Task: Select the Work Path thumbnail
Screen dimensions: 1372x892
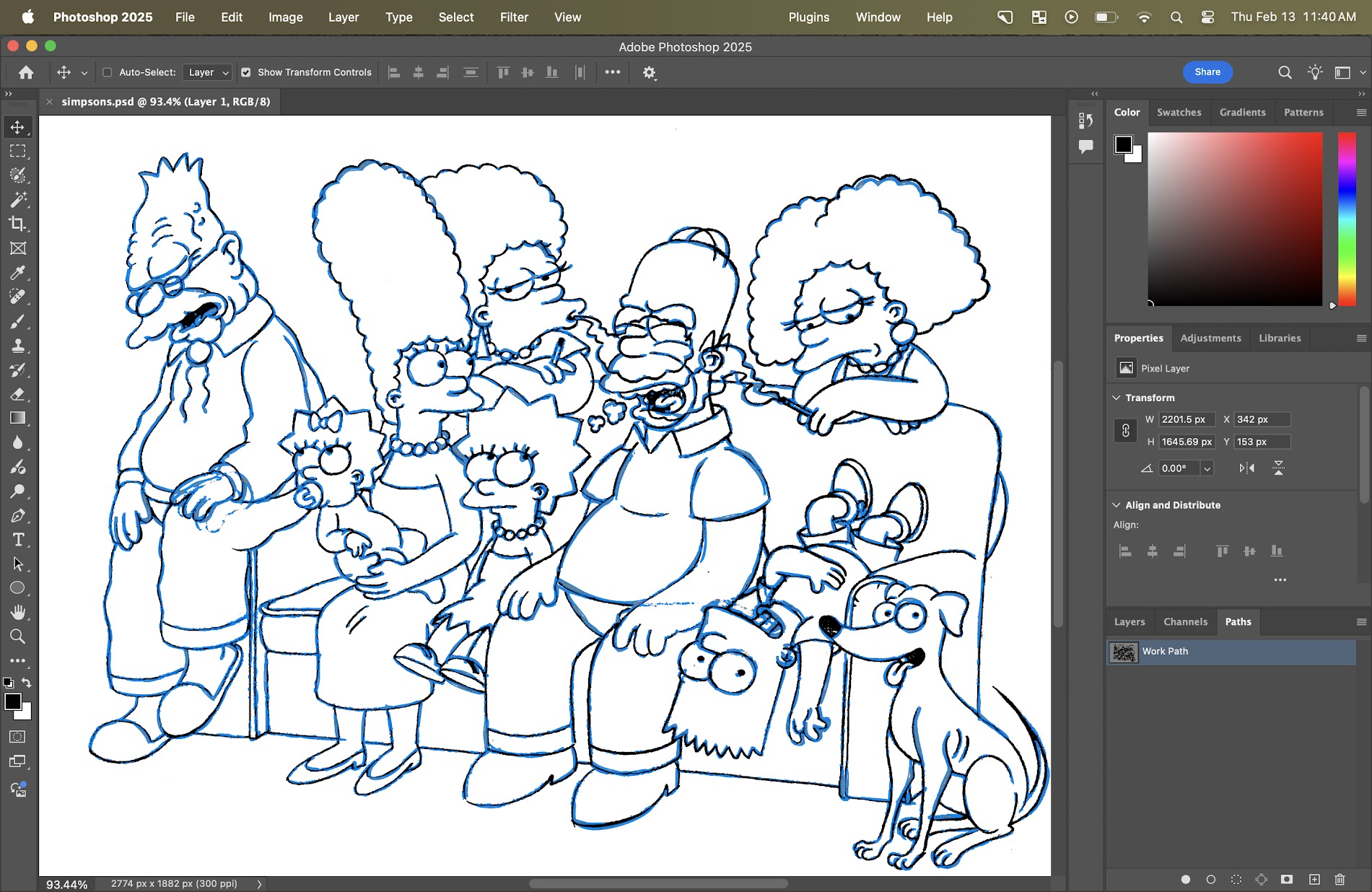Action: [1124, 652]
